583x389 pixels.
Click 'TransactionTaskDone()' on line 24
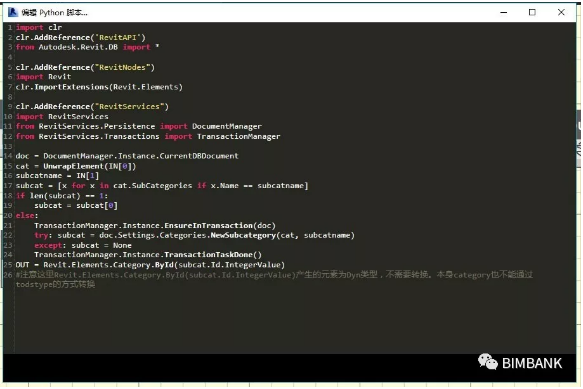pyautogui.click(x=213, y=255)
